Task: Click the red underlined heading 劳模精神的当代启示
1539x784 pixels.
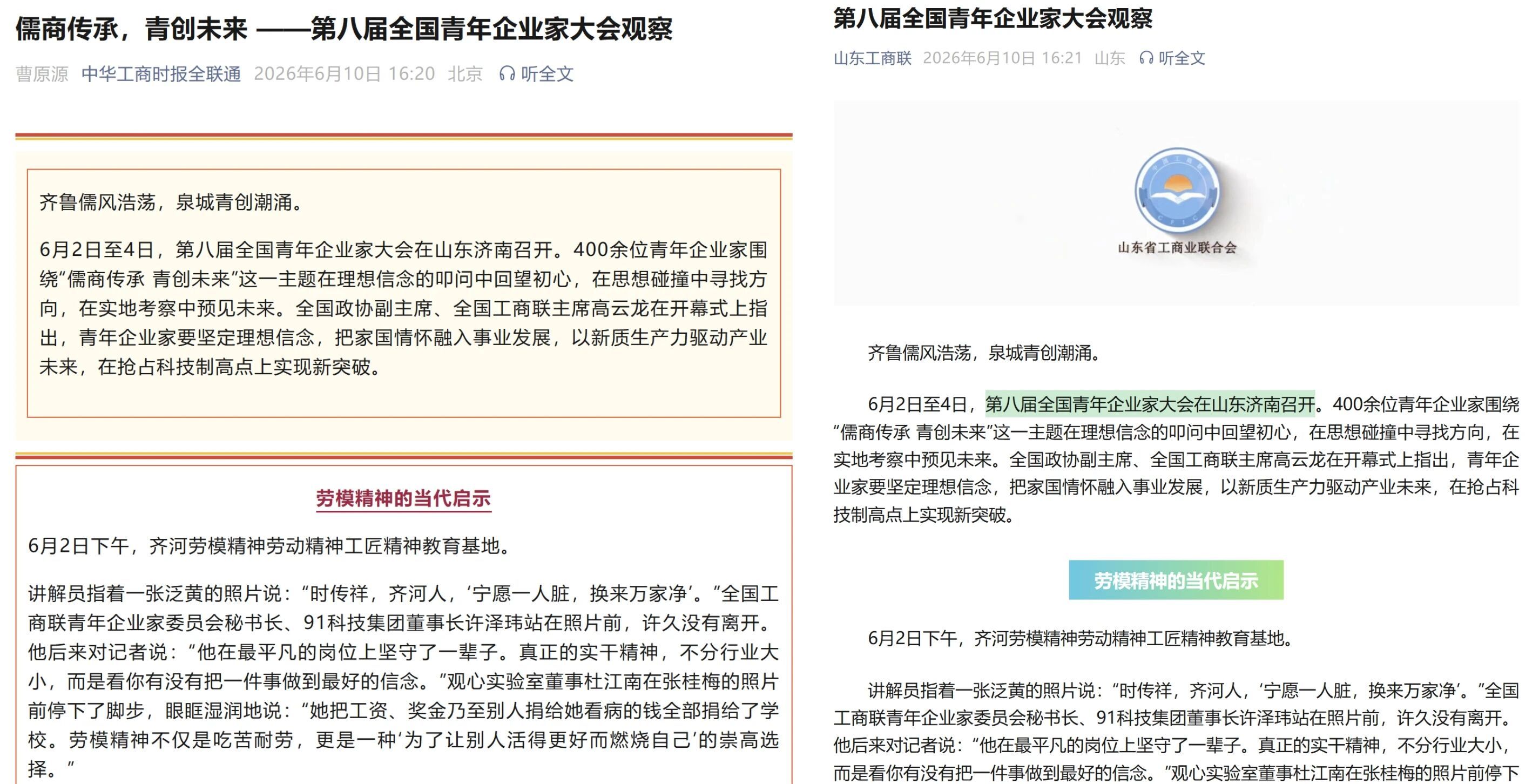Action: (x=403, y=498)
